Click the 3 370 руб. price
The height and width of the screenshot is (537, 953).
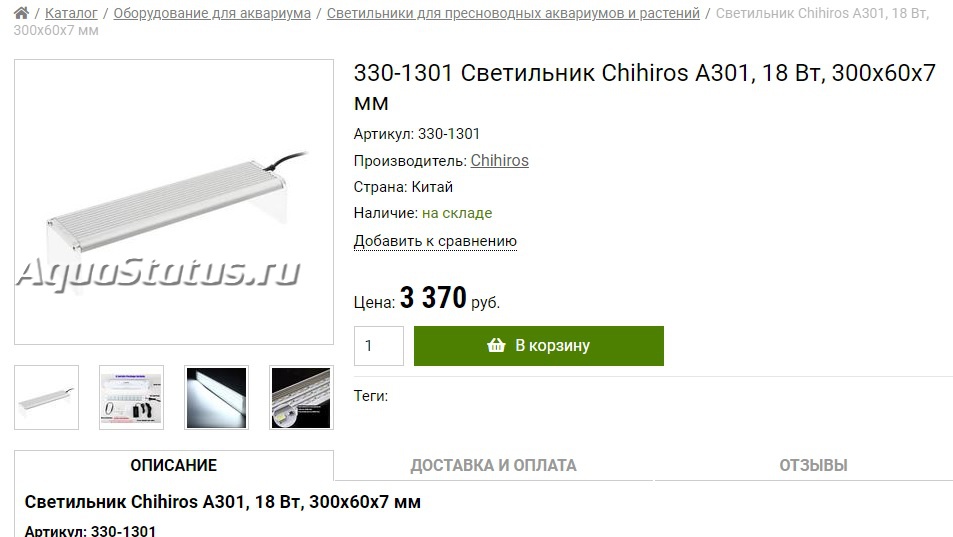click(450, 298)
